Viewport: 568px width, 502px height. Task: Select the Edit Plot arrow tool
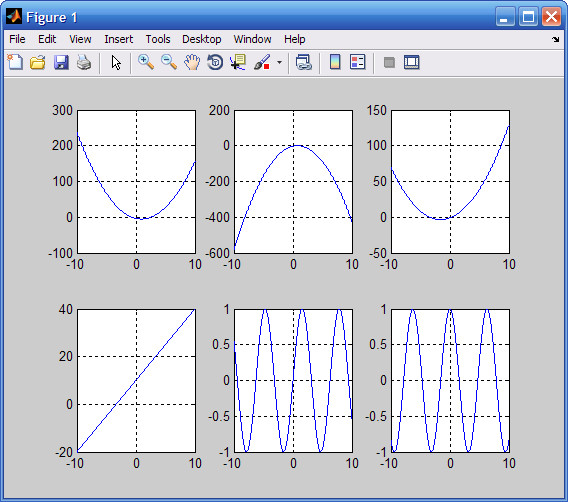click(116, 62)
